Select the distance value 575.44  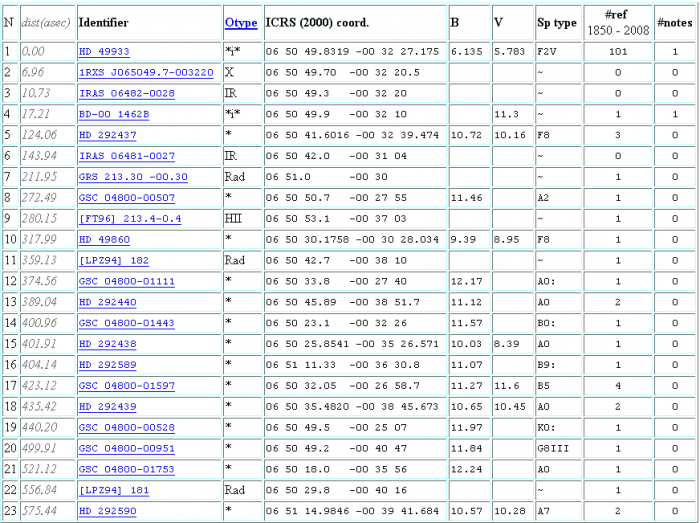tap(39, 511)
